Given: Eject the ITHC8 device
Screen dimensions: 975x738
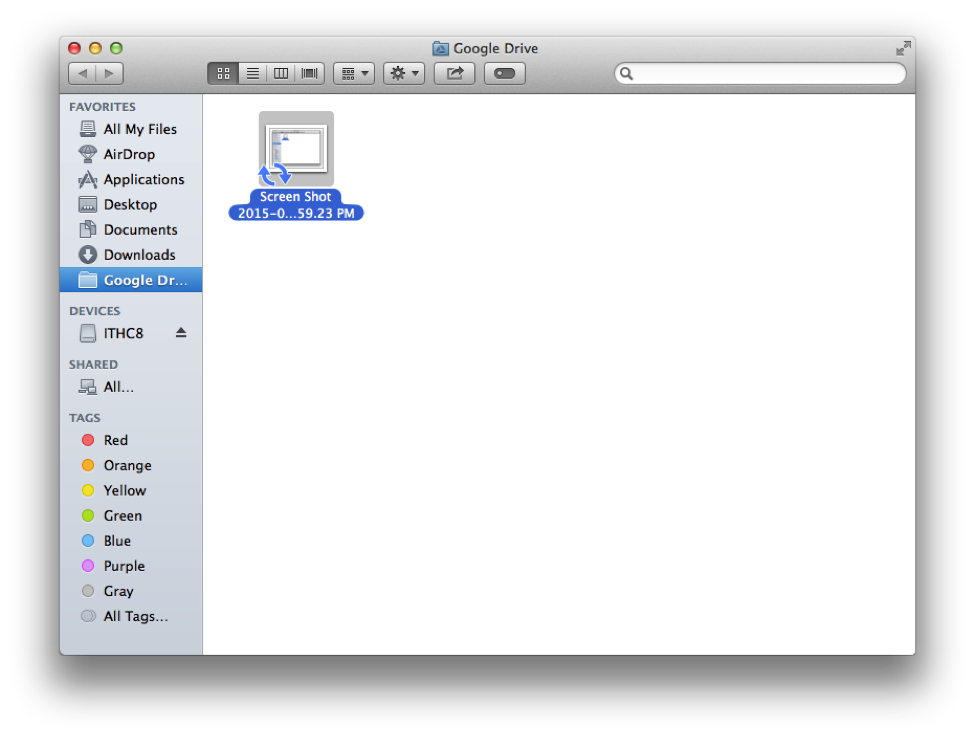Looking at the screenshot, I should click(181, 333).
